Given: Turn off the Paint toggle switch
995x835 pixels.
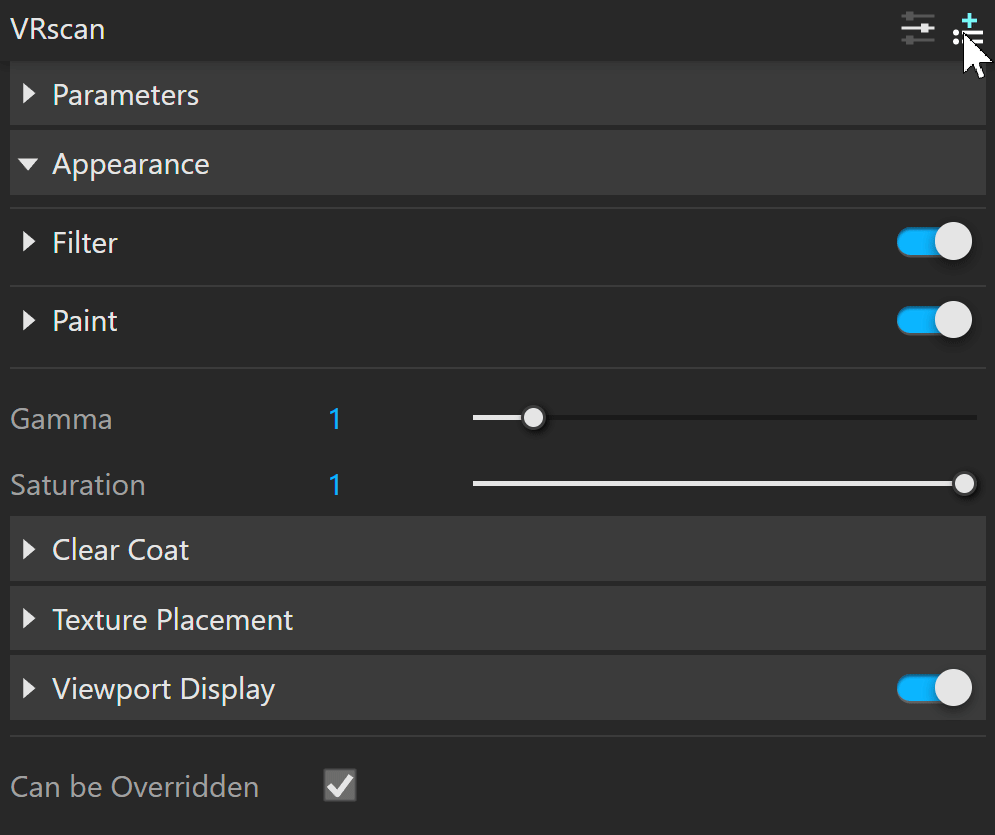Looking at the screenshot, I should (x=934, y=320).
